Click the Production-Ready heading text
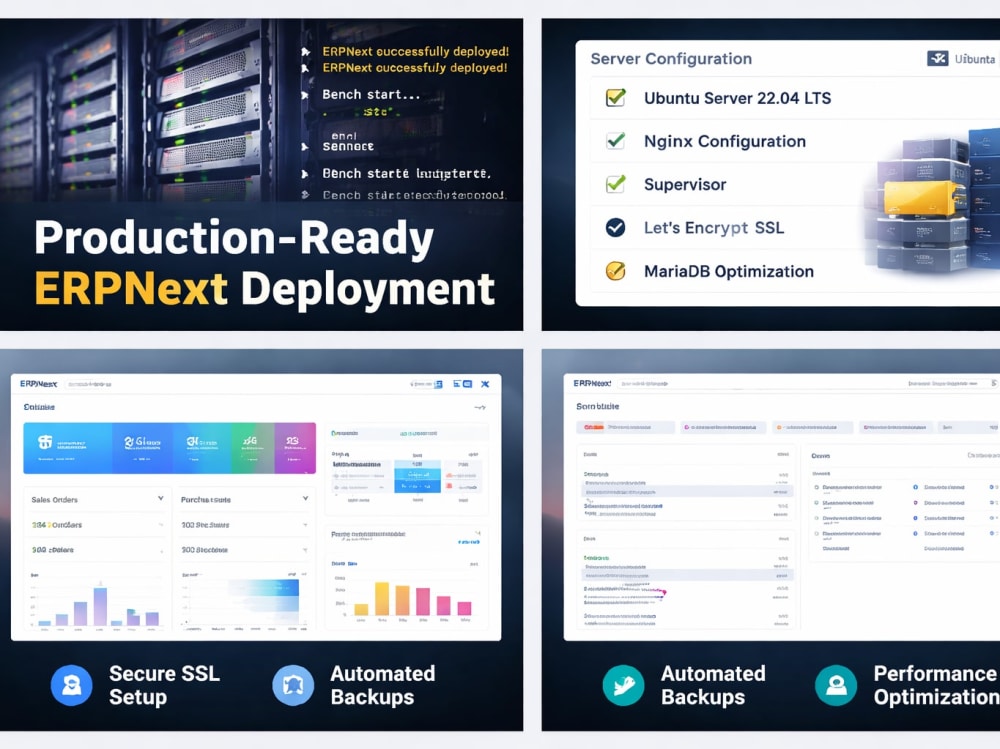 [x=234, y=239]
